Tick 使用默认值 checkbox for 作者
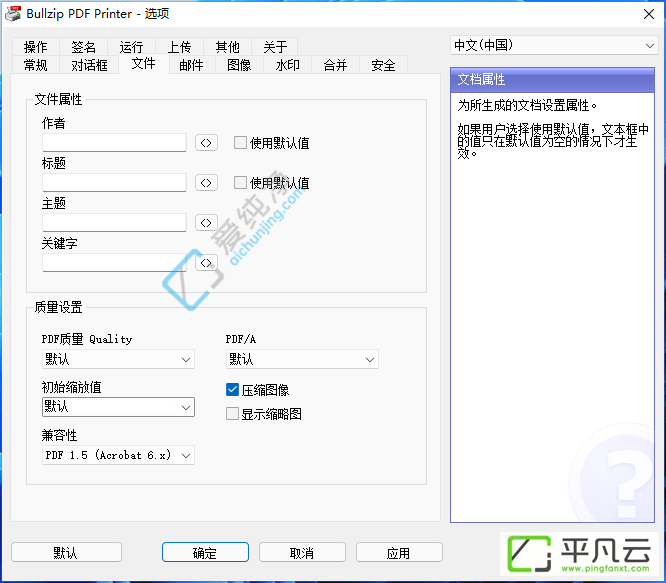Image resolution: width=666 pixels, height=583 pixels. point(240,143)
